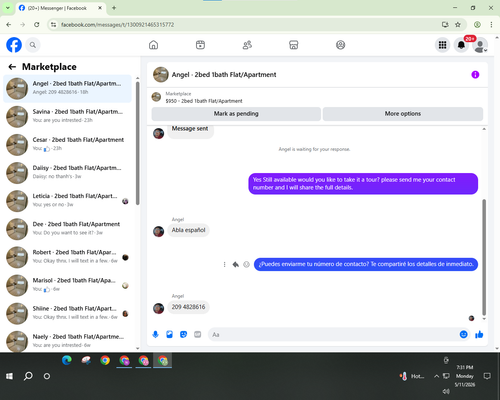Select Leticia conversation
This screenshot has width=500, height=400.
tap(67, 201)
